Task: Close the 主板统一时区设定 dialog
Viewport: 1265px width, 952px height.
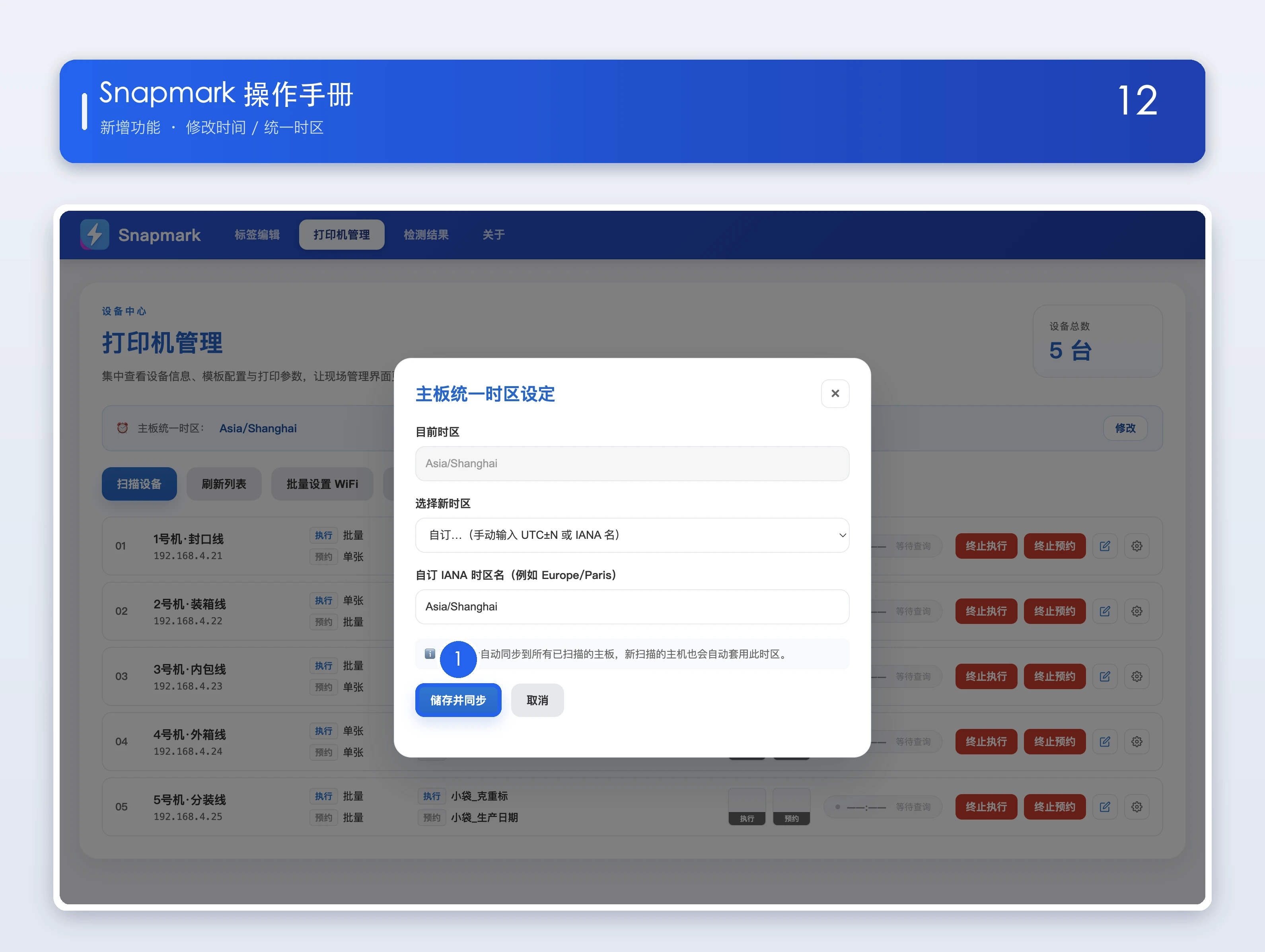Action: [x=835, y=393]
